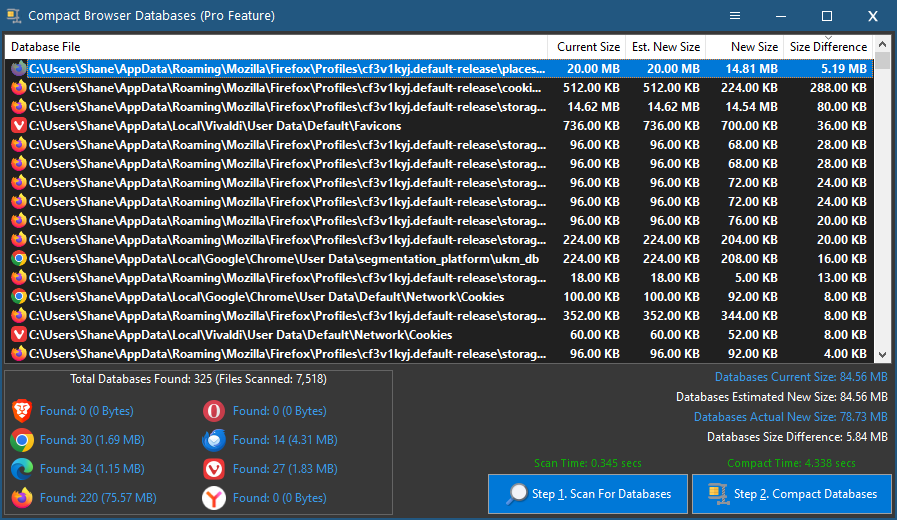Click Databases Estimated New Size text

click(781, 397)
